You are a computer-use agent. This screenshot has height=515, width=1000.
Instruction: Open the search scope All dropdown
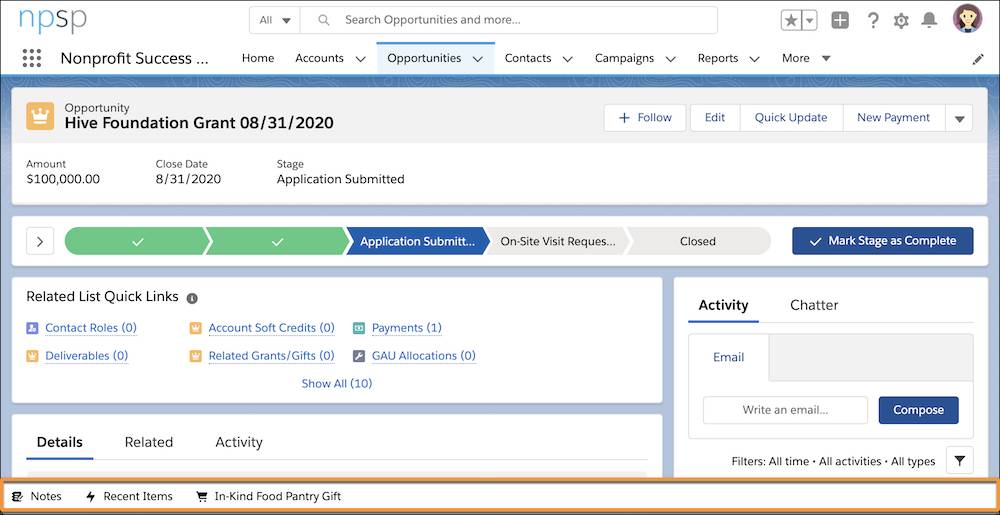275,20
